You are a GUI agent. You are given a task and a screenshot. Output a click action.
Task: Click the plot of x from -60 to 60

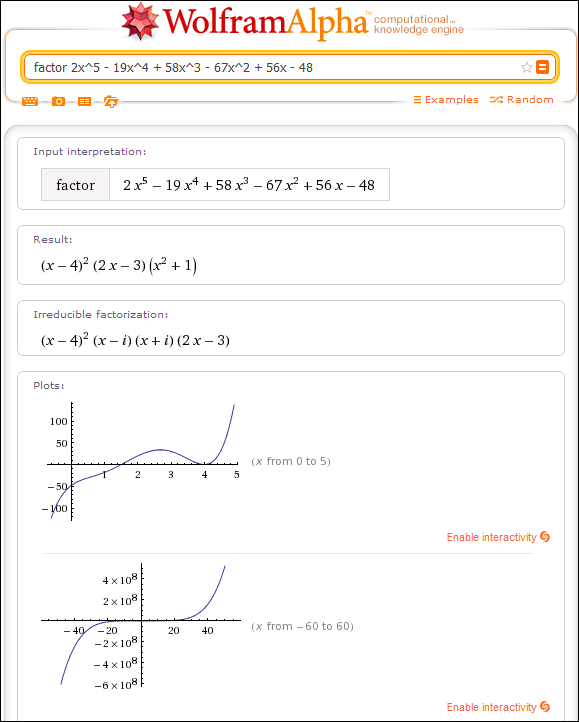(x=141, y=625)
